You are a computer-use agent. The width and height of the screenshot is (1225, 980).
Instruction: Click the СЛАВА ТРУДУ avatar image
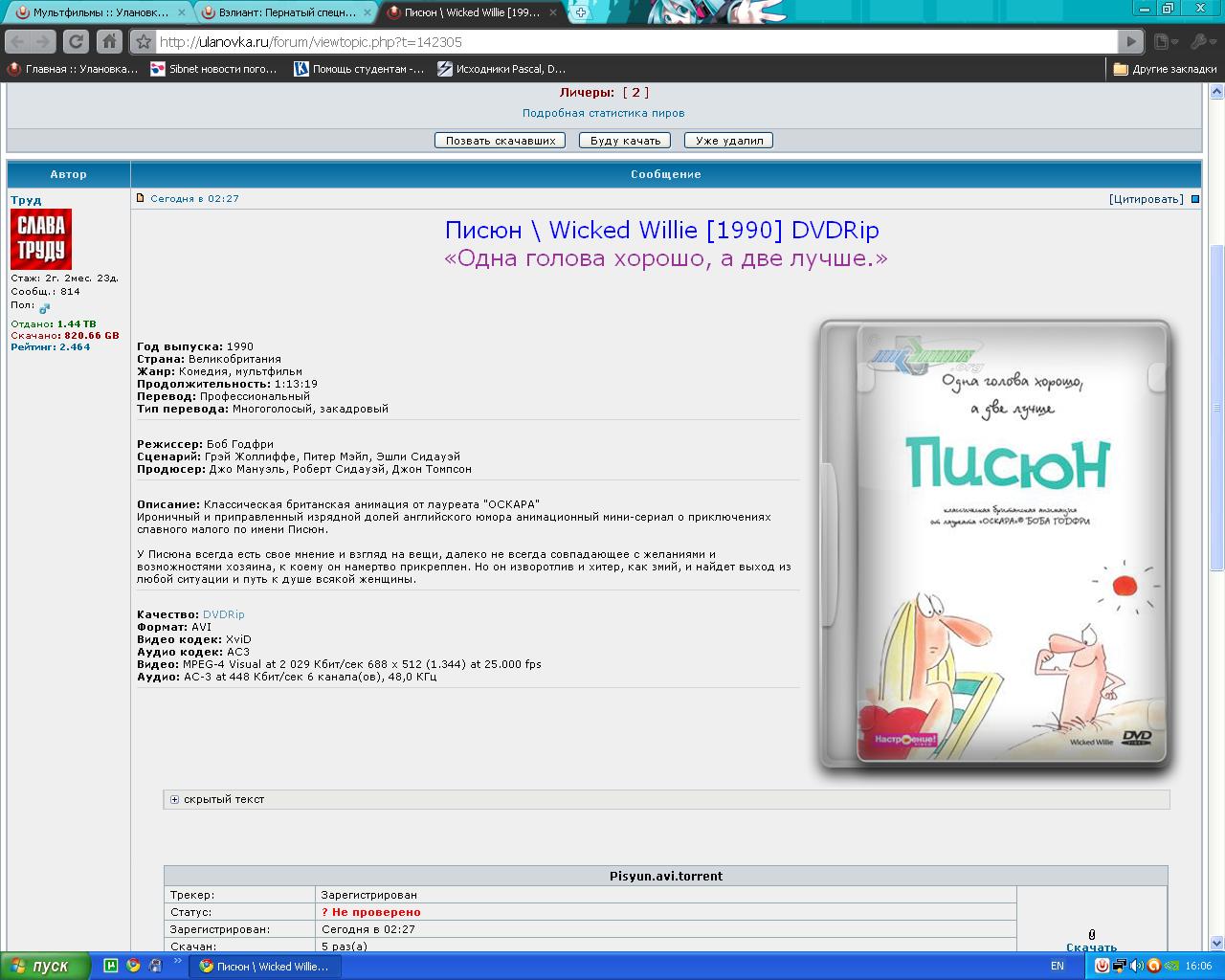tap(41, 238)
